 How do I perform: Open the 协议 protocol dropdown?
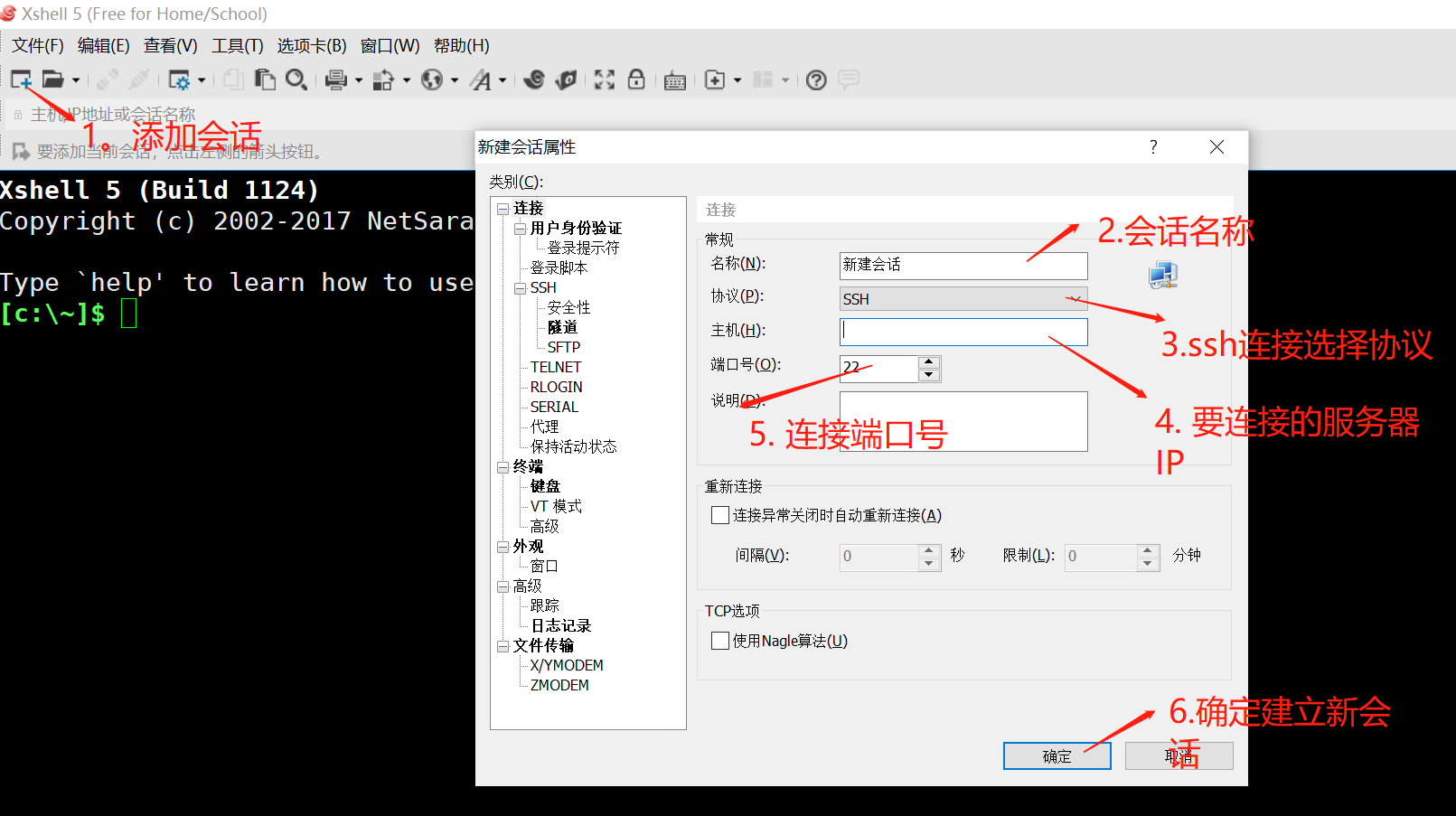(1076, 298)
